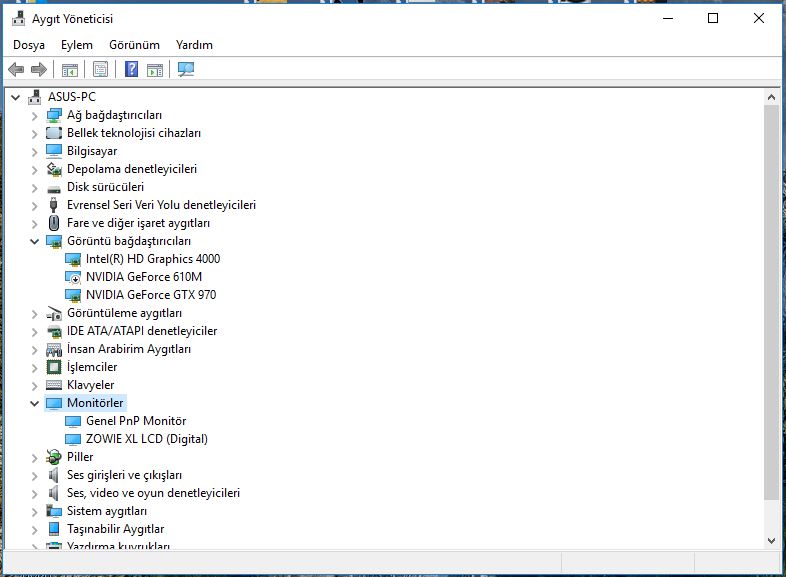Click the Sistem aygıtları icon

click(x=54, y=511)
